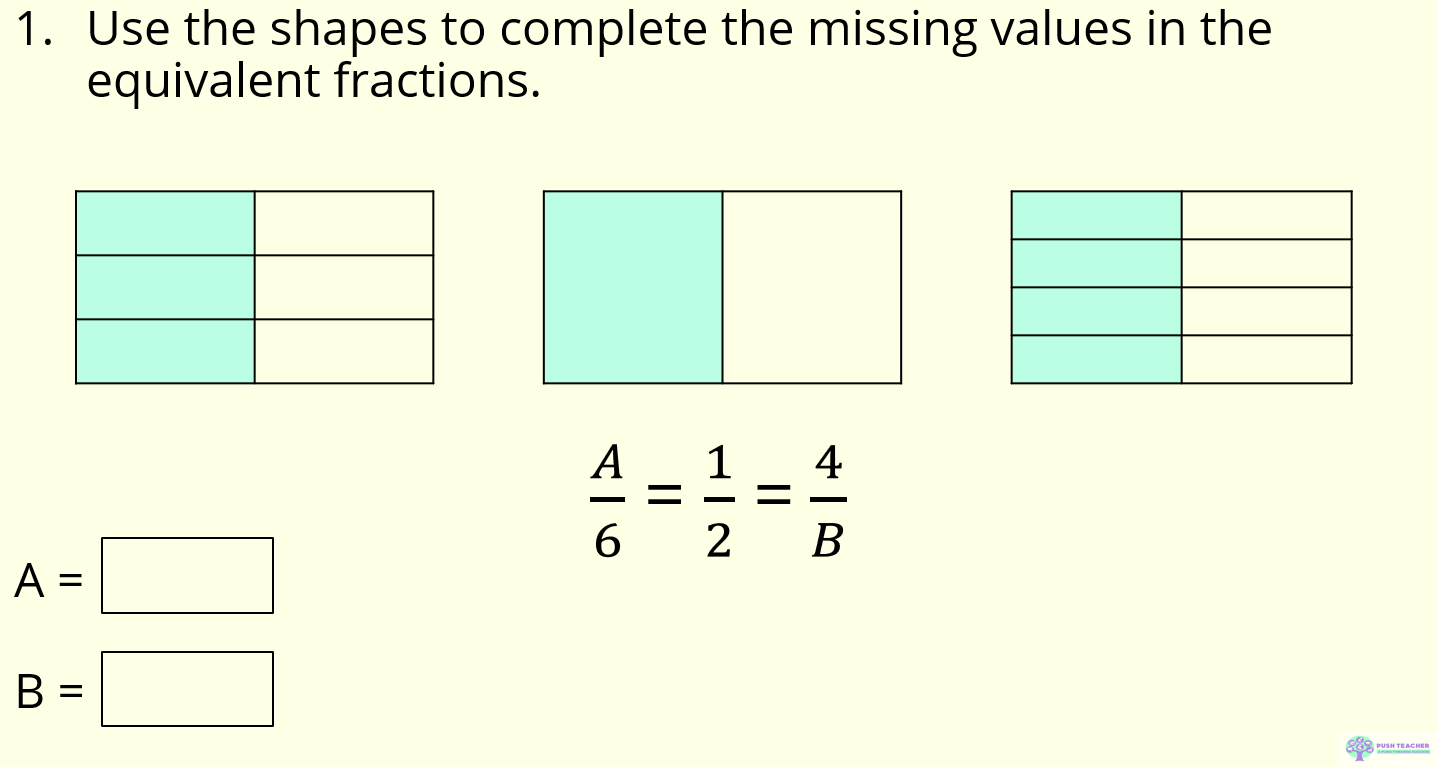Select the top unshaded cell of the six-part rectangle
This screenshot has height=767, width=1437.
[344, 223]
